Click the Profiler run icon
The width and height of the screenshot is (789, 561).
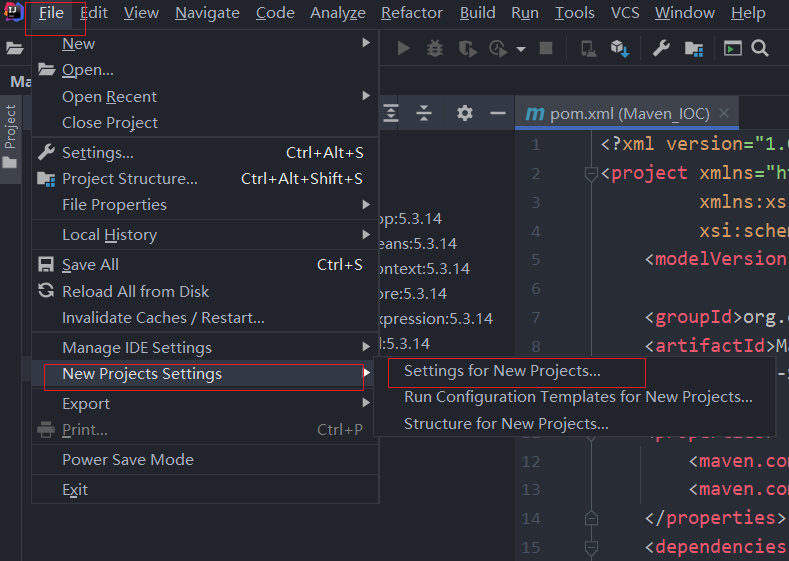click(498, 49)
